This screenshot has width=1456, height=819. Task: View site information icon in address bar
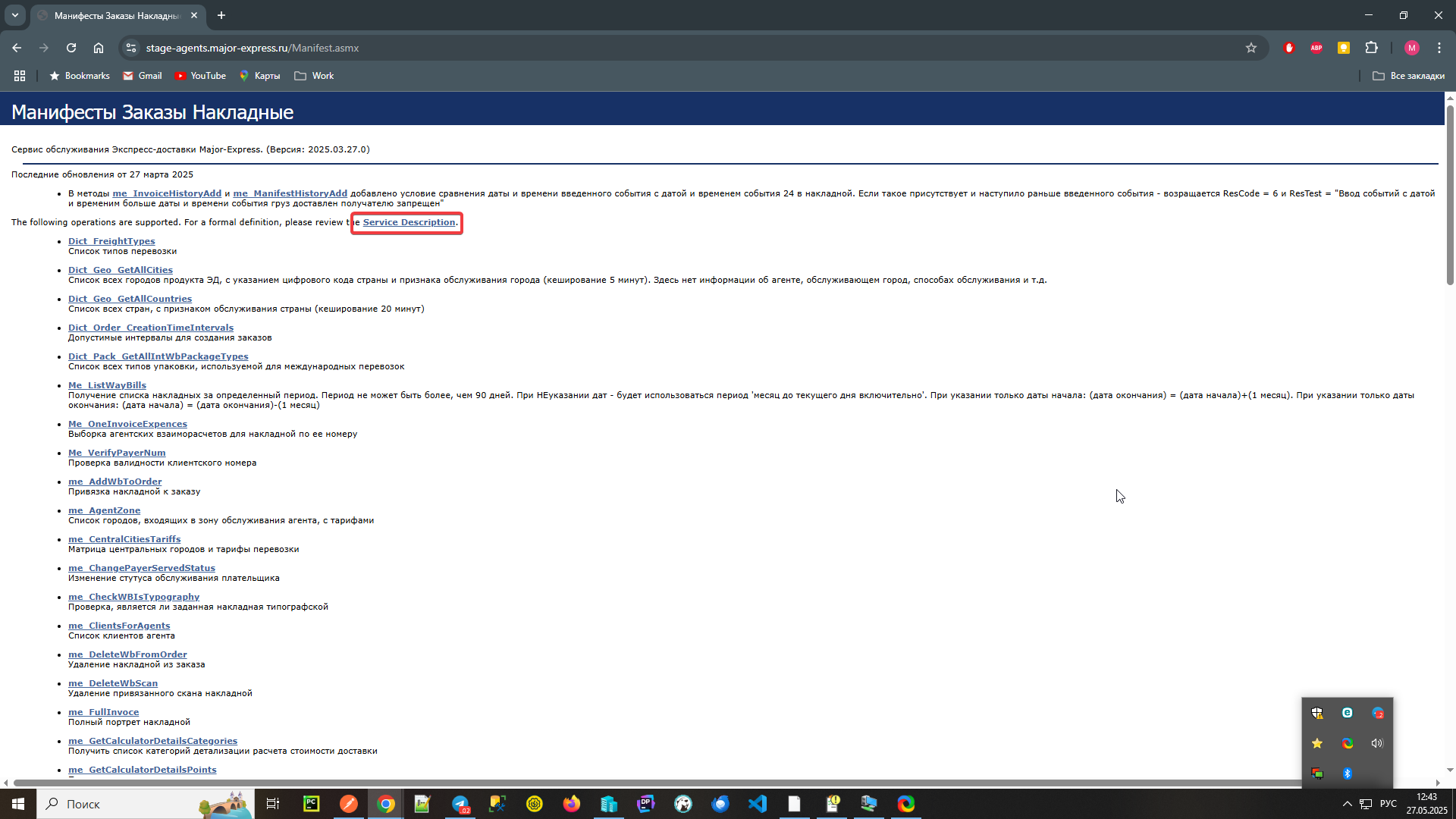[x=131, y=48]
